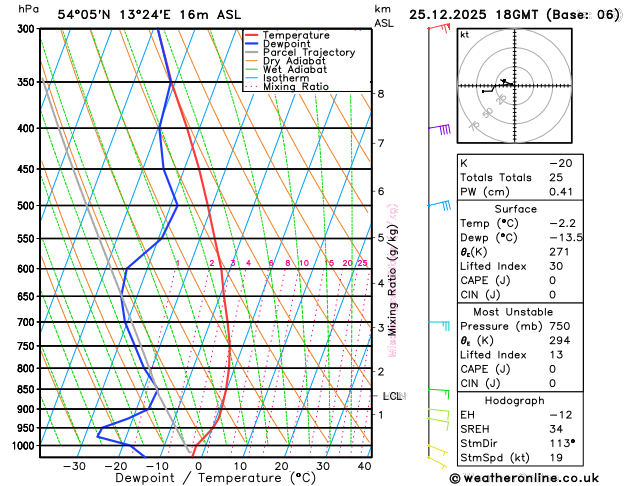
Task: Click the Most Unstable θe value '294'
Action: 560,340
